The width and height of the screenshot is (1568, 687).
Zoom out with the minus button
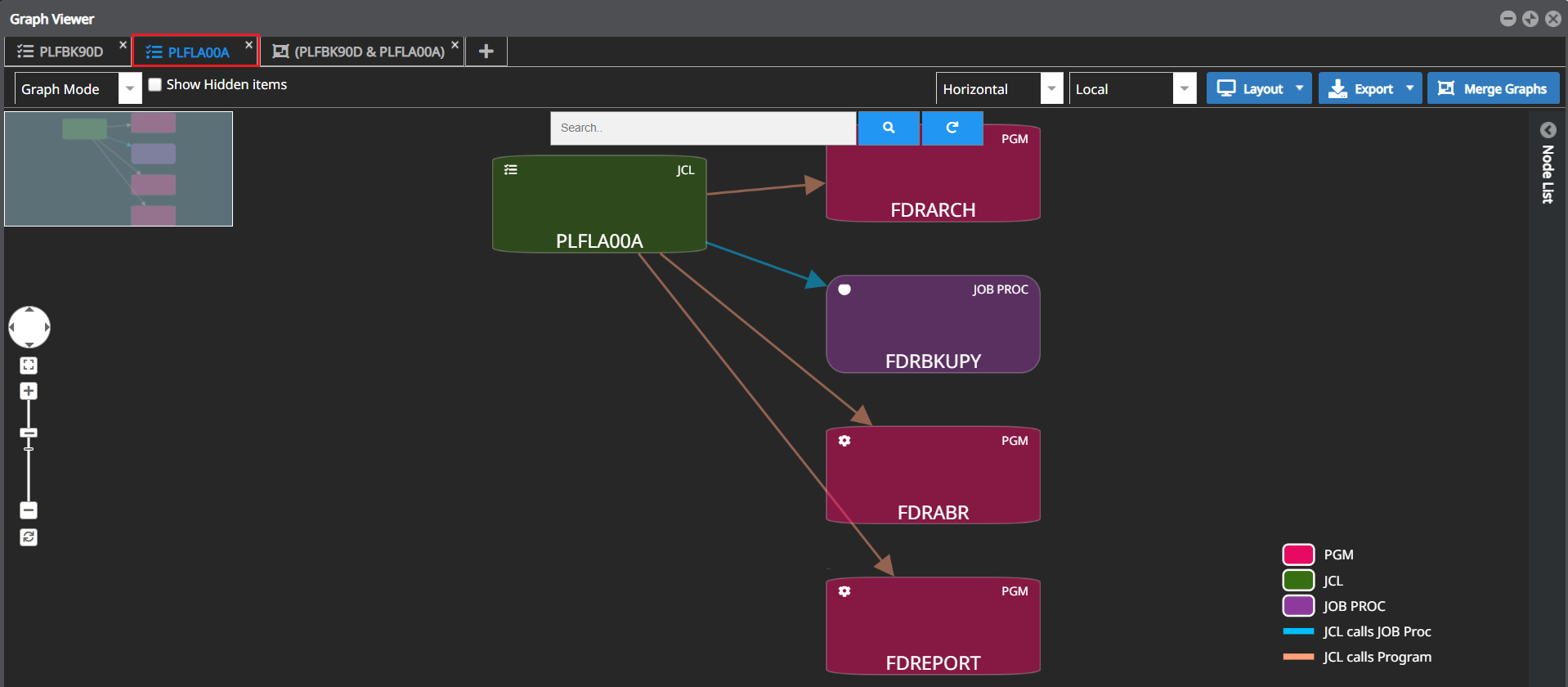29,510
